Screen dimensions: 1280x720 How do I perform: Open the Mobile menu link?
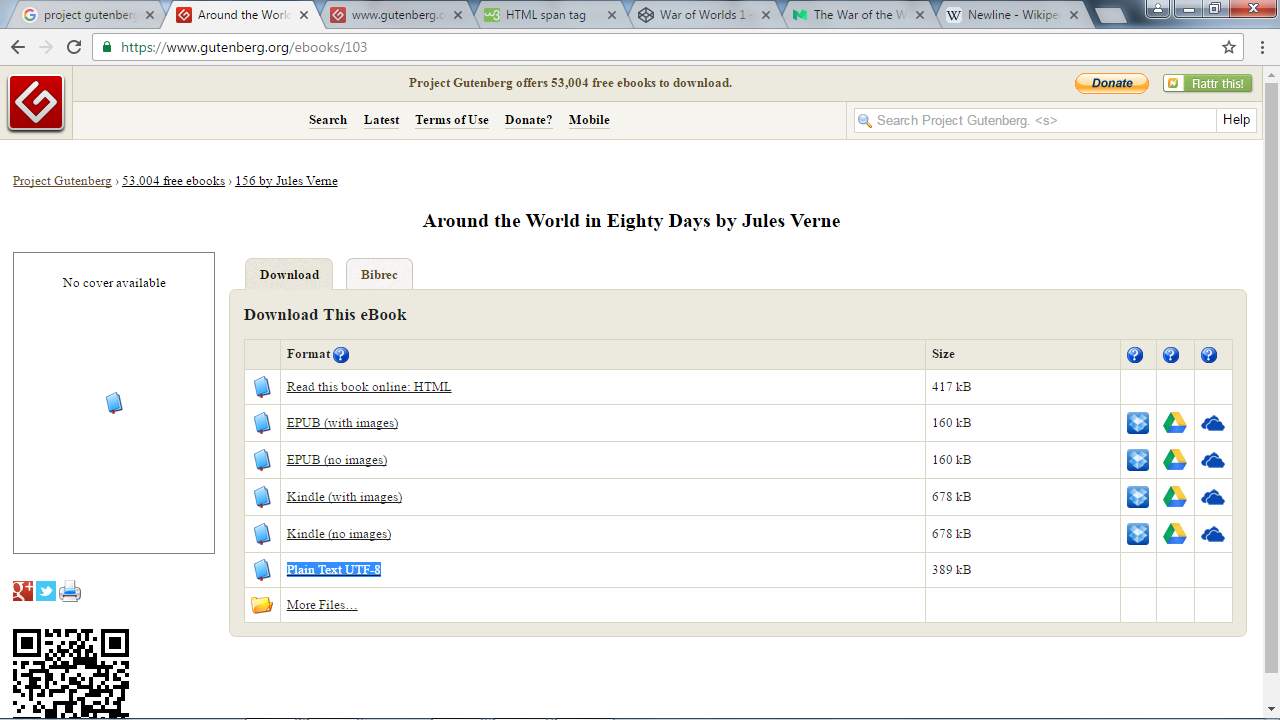click(589, 120)
